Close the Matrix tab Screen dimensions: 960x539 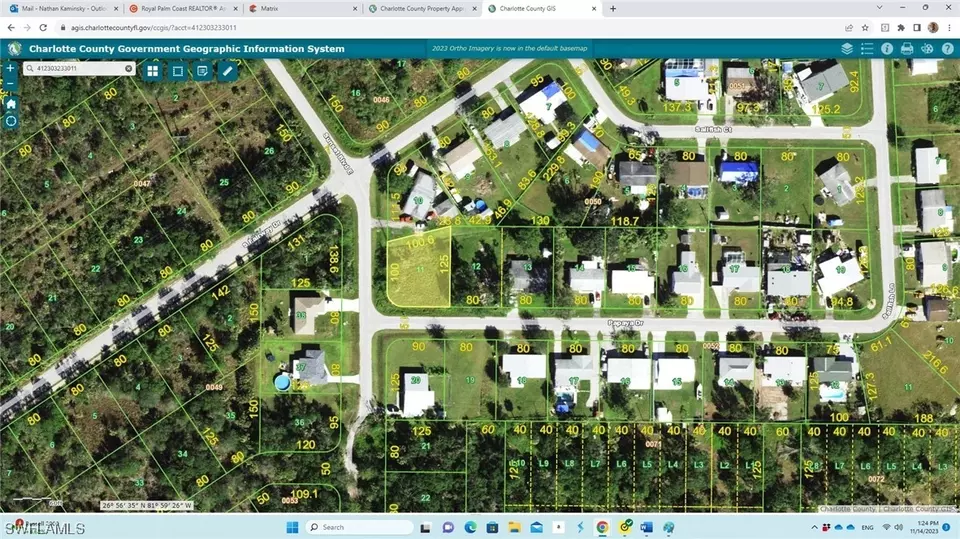pos(355,9)
